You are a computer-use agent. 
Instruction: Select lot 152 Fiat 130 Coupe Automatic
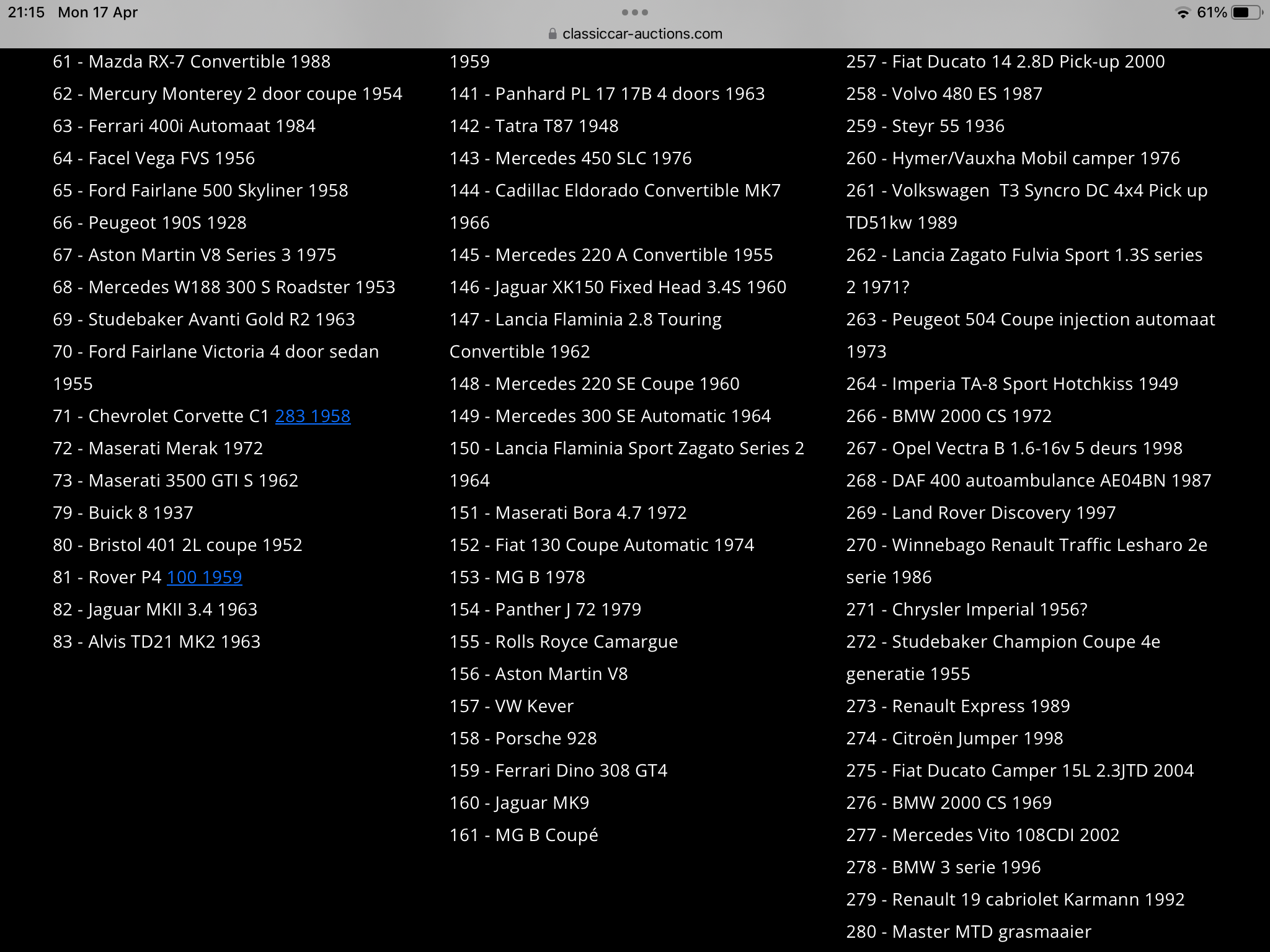602,545
